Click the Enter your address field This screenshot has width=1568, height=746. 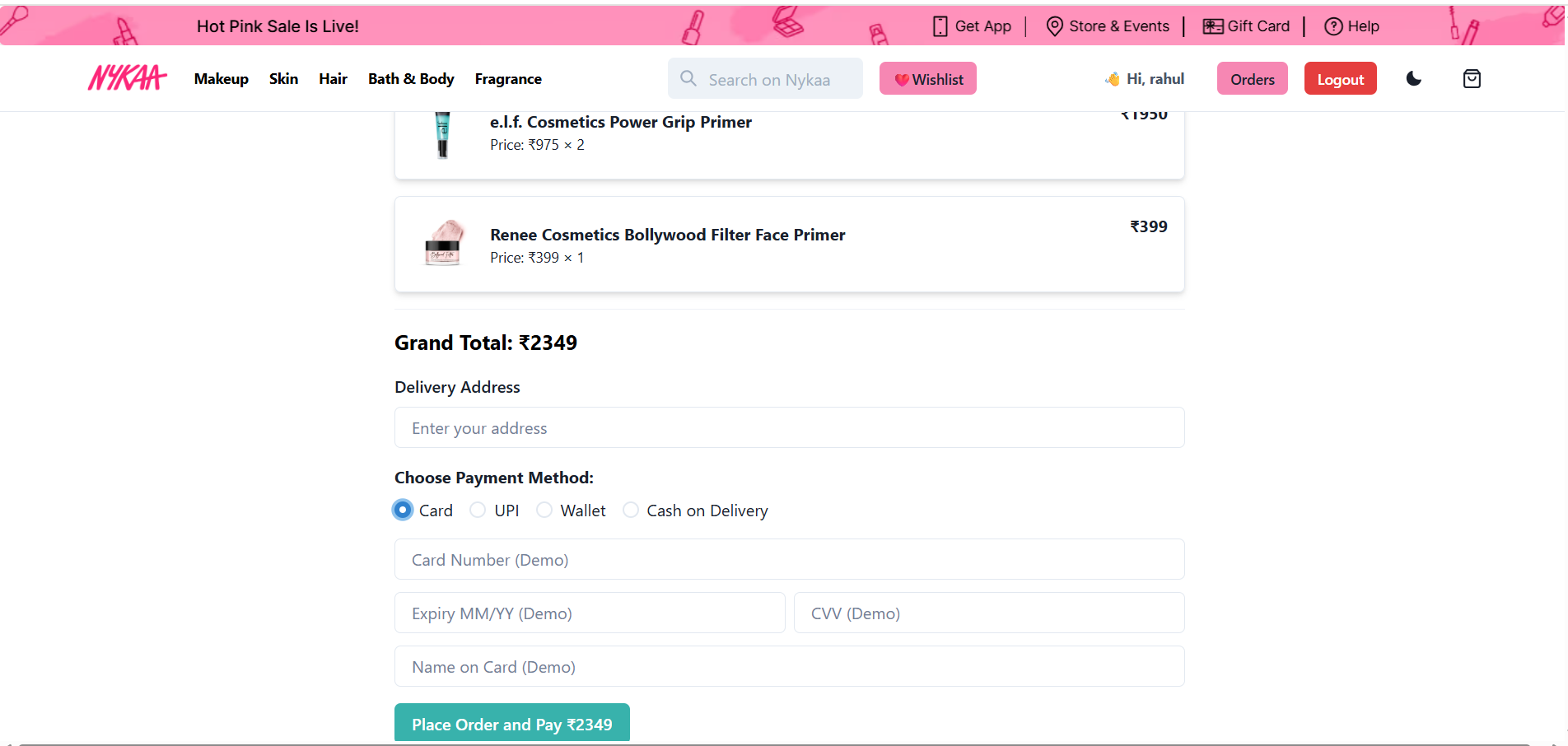(x=790, y=427)
